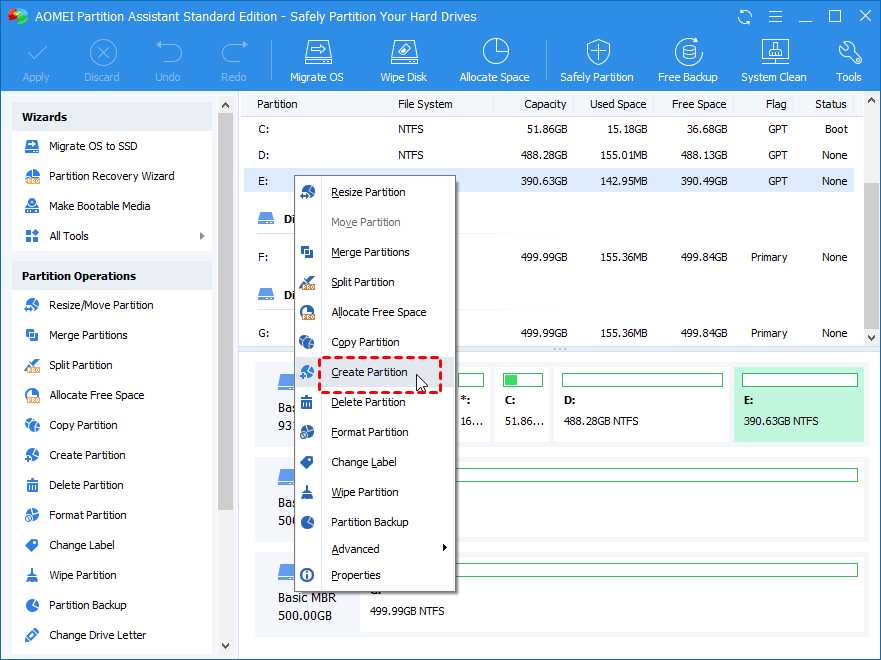
Task: Open the Wipe Disk tool
Action: click(x=403, y=61)
